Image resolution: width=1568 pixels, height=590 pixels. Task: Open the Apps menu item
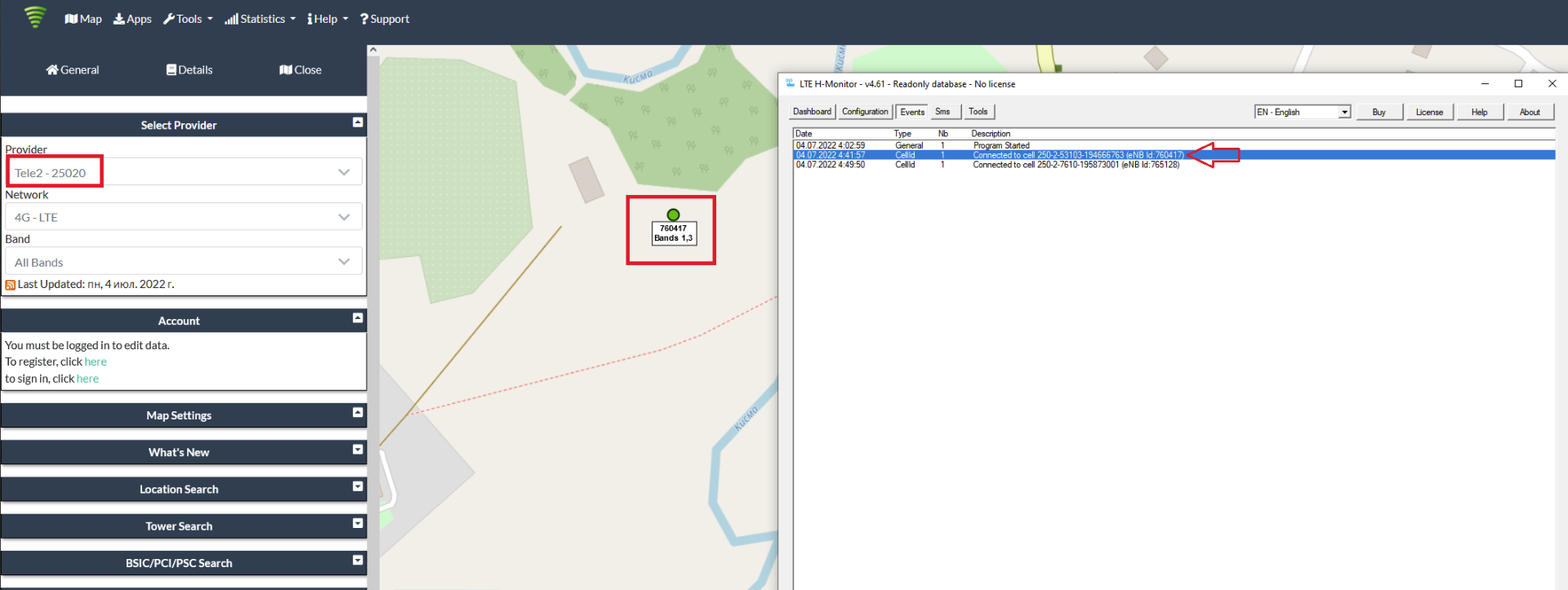click(132, 19)
